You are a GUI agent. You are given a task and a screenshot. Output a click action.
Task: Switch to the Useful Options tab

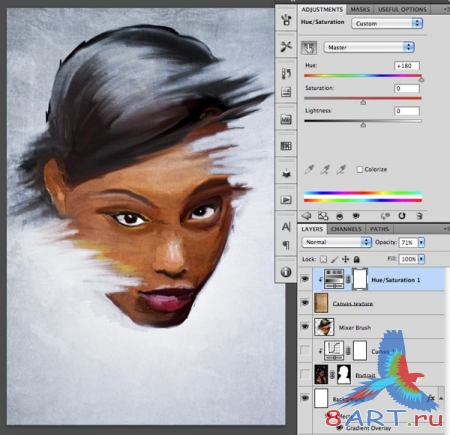coord(402,9)
